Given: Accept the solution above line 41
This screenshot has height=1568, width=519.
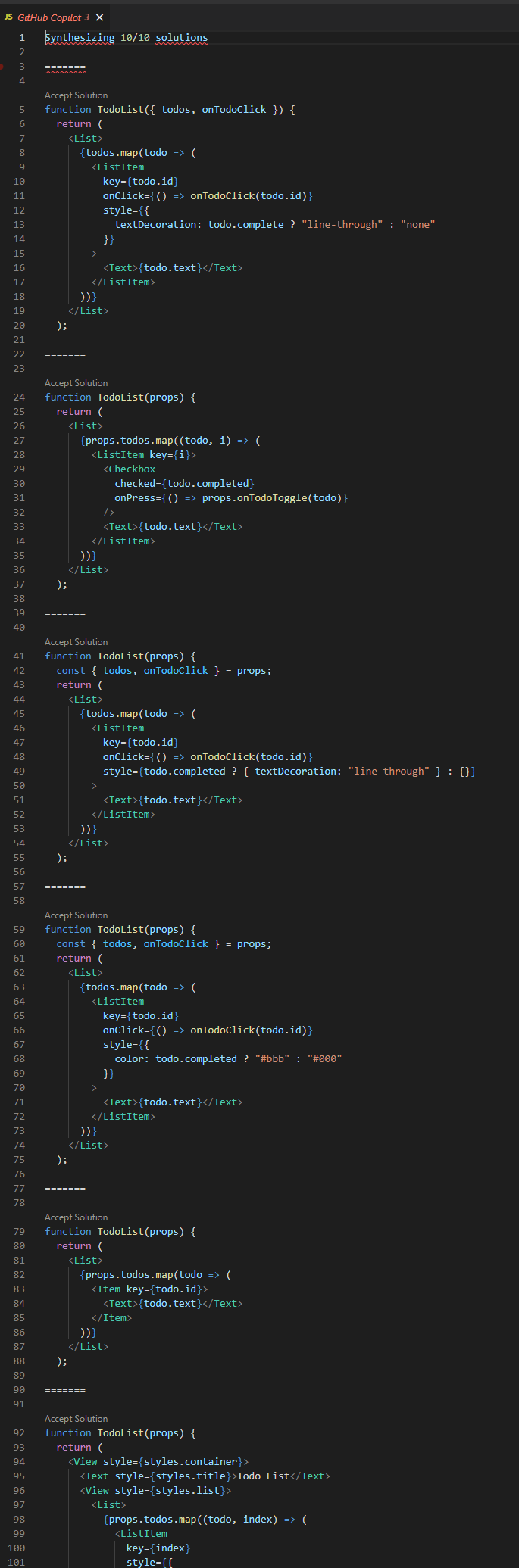Looking at the screenshot, I should [x=76, y=642].
